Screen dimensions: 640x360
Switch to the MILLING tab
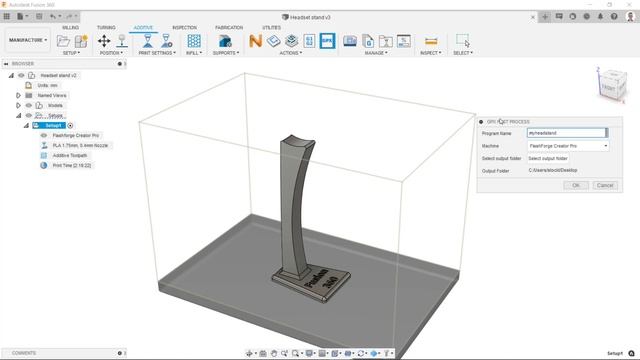tap(70, 27)
